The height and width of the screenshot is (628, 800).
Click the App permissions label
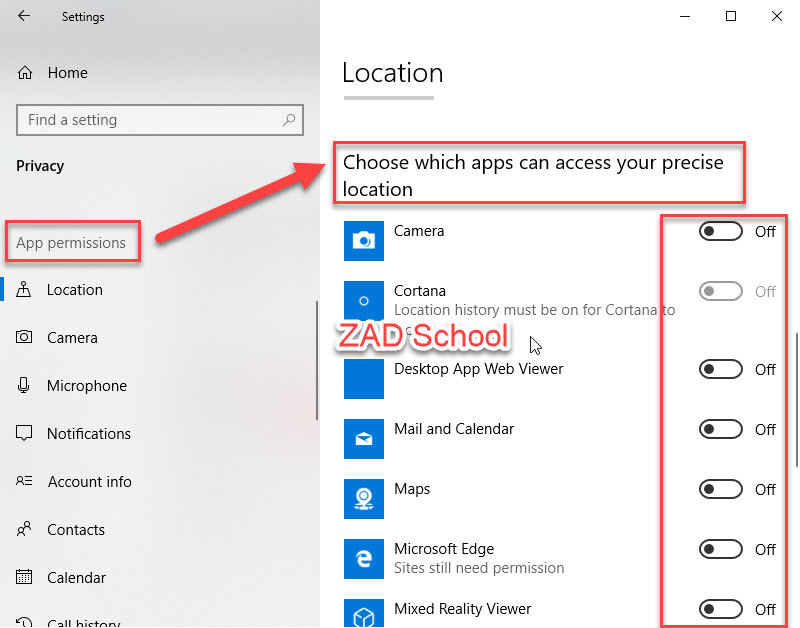pos(71,242)
